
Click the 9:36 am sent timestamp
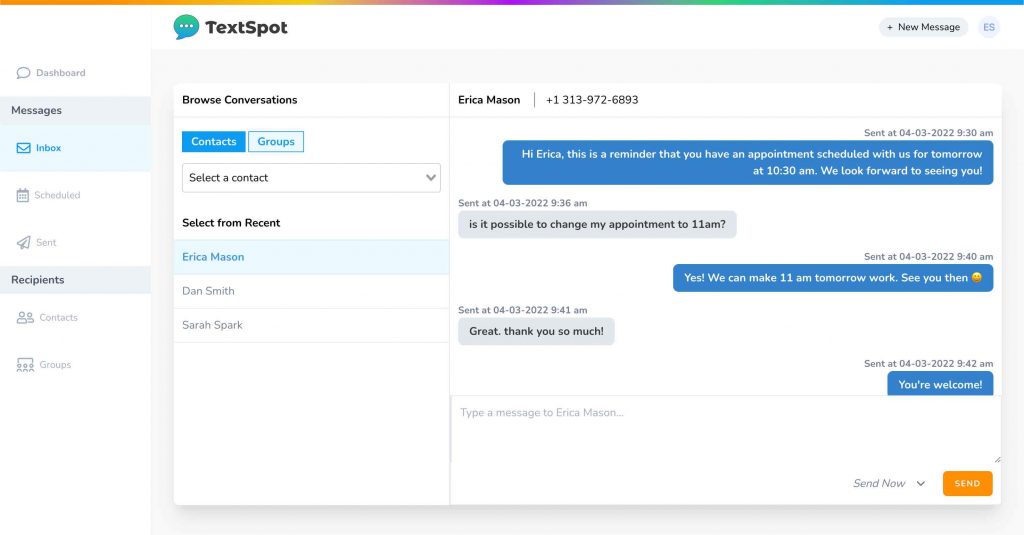click(522, 203)
